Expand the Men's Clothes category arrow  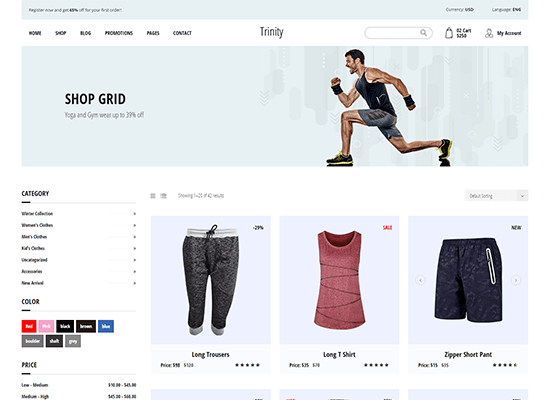[x=135, y=237]
